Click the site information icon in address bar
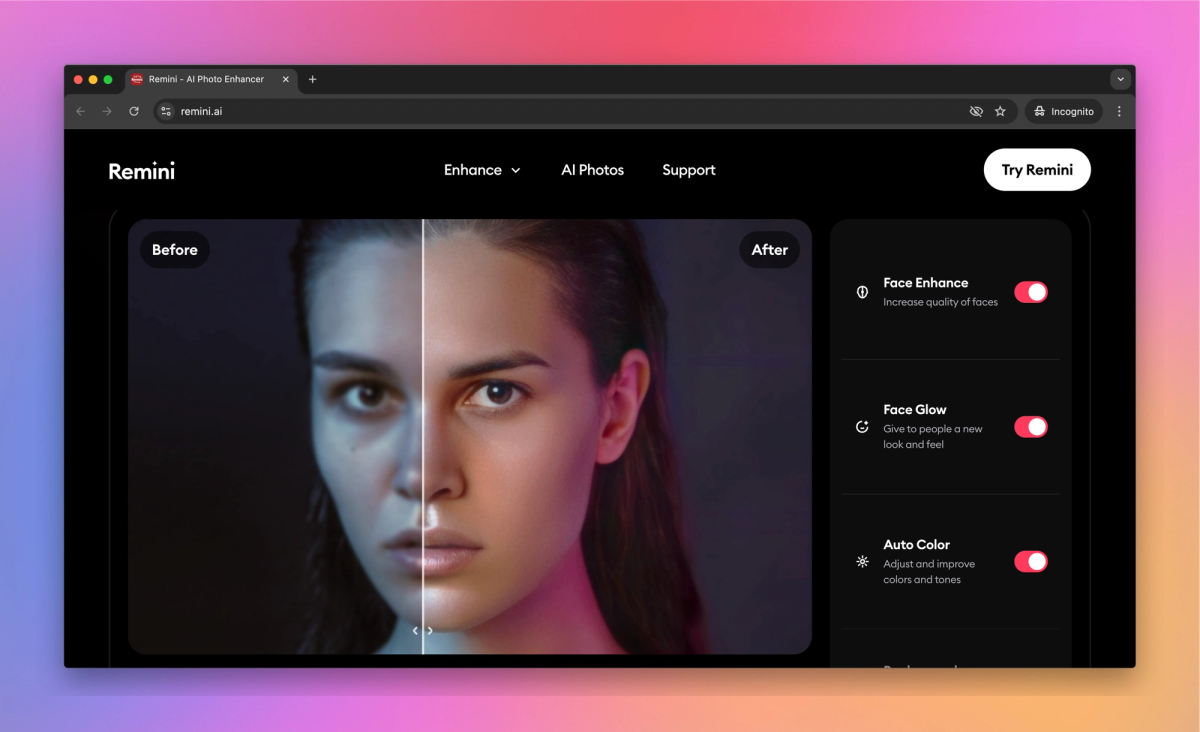1200x732 pixels. (166, 111)
